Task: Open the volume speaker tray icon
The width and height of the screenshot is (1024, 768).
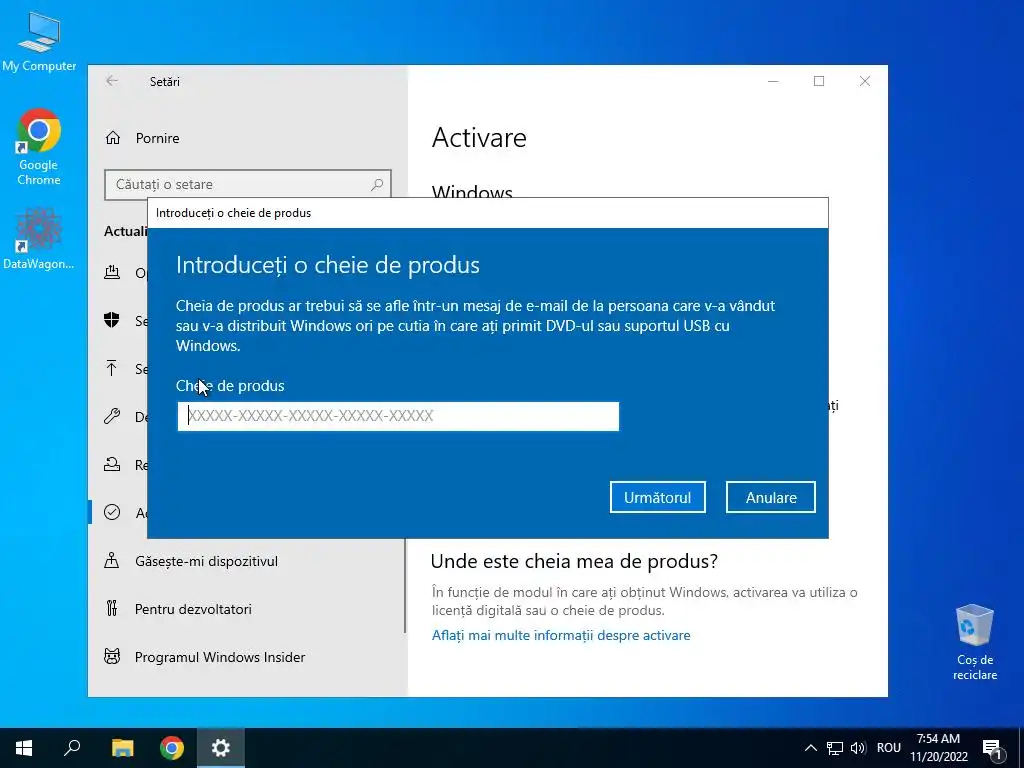Action: 858,748
